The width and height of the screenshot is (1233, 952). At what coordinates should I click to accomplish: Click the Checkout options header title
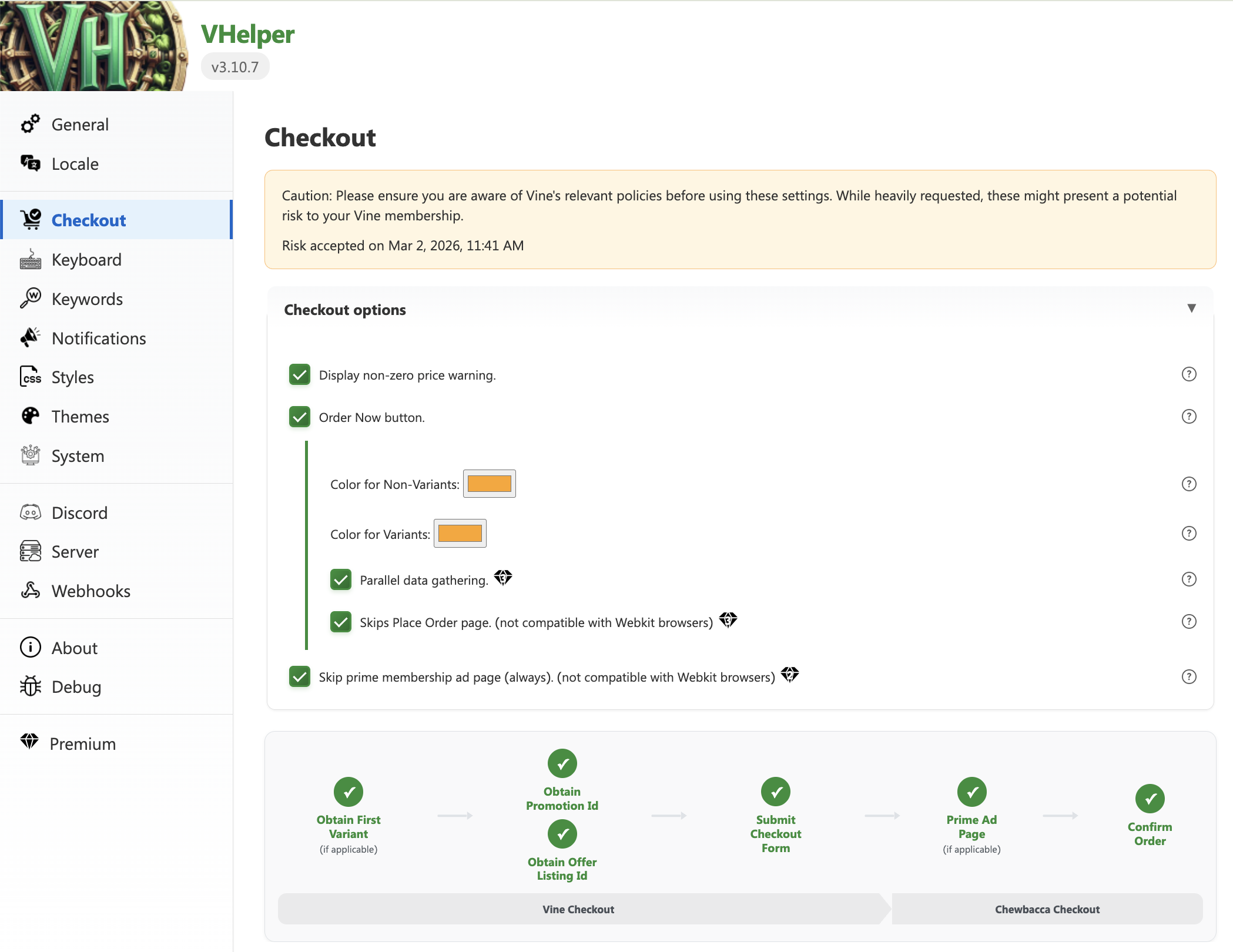tap(345, 310)
